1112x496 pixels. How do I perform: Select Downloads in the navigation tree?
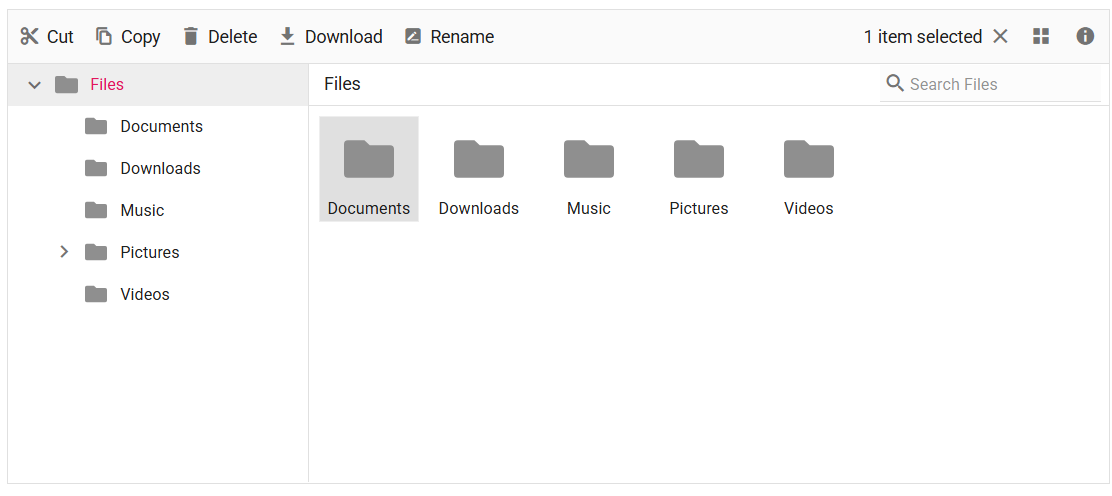pyautogui.click(x=160, y=169)
